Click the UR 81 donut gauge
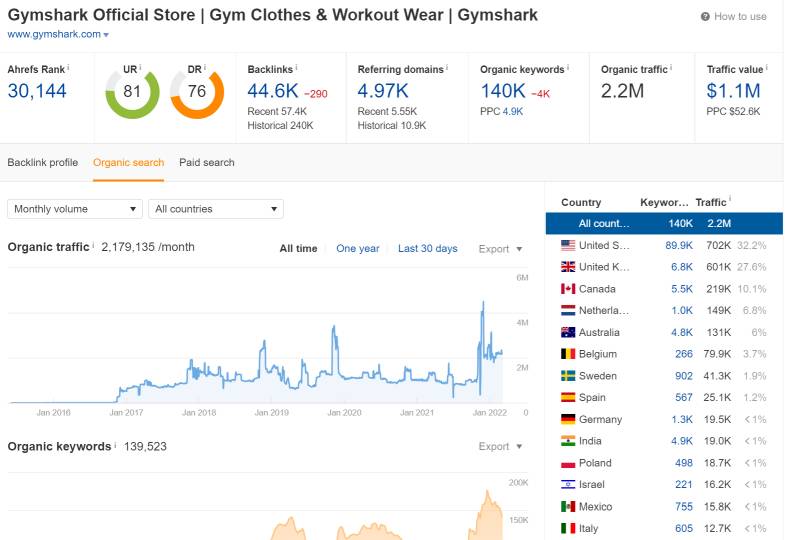 [x=132, y=92]
